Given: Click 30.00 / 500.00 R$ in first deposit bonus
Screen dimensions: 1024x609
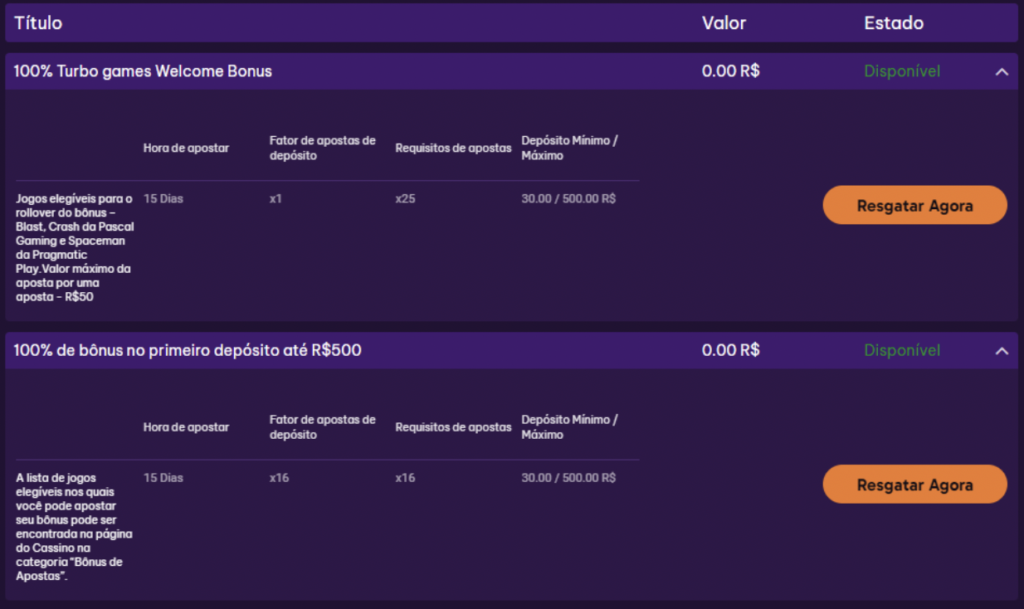Looking at the screenshot, I should pyautogui.click(x=568, y=478).
